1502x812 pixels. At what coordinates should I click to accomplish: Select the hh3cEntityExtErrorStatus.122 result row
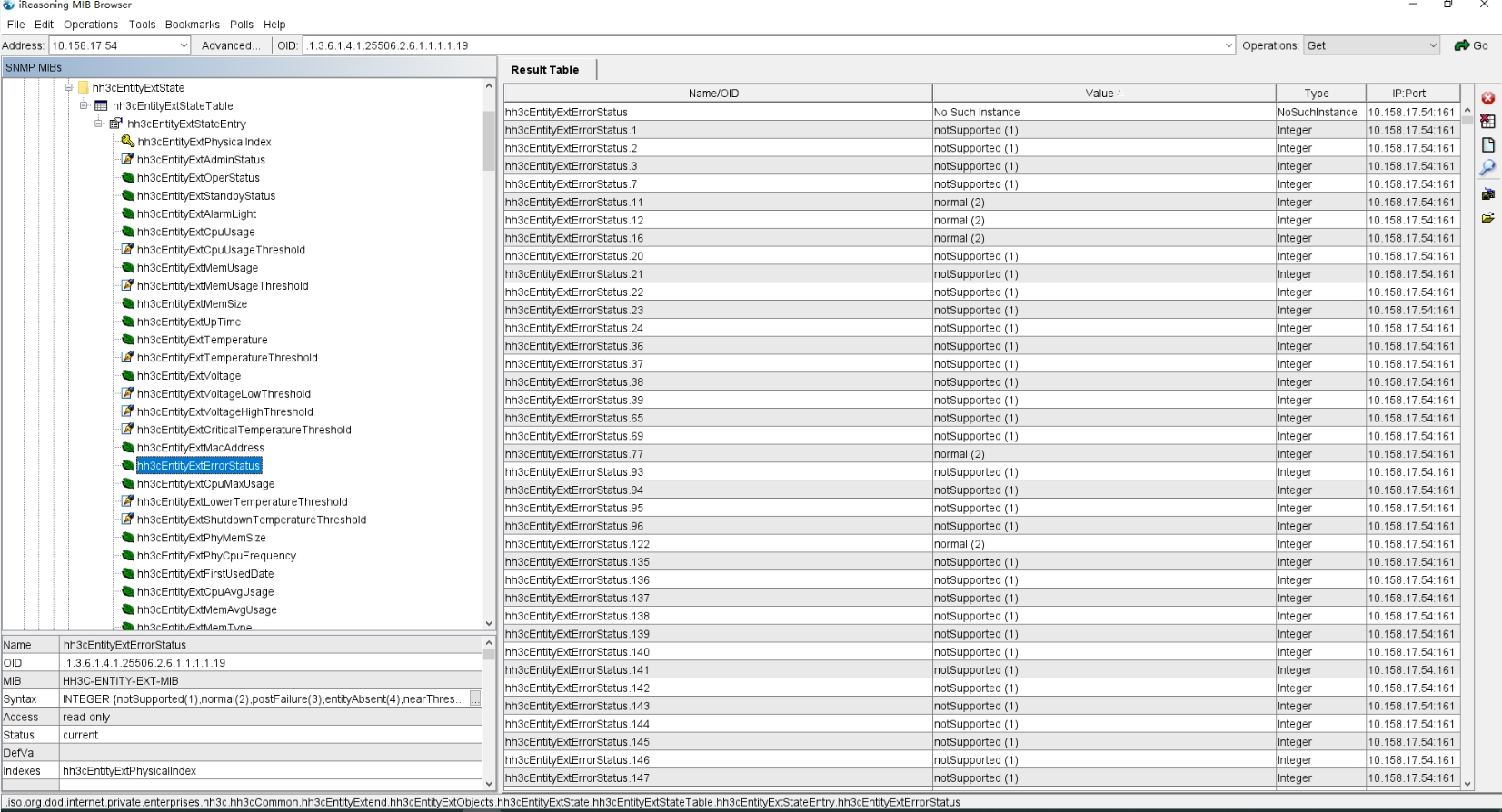click(981, 544)
